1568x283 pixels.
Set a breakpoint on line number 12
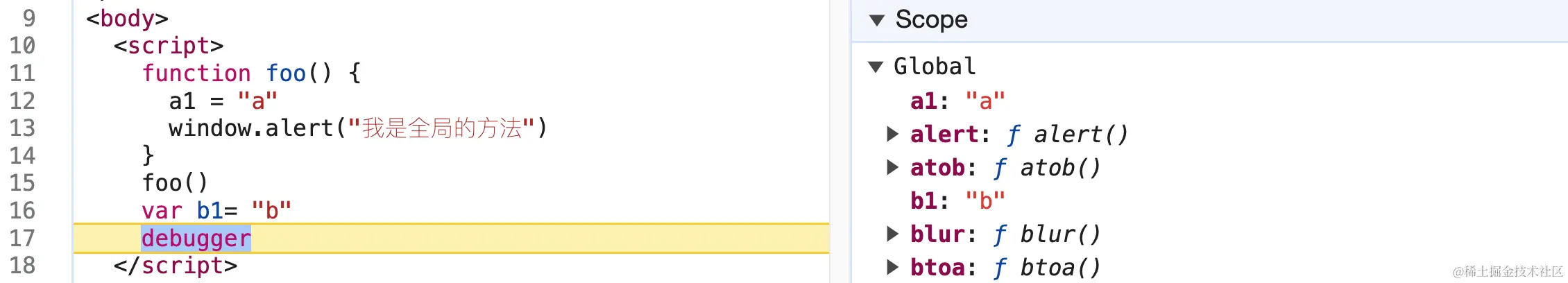pyautogui.click(x=22, y=101)
